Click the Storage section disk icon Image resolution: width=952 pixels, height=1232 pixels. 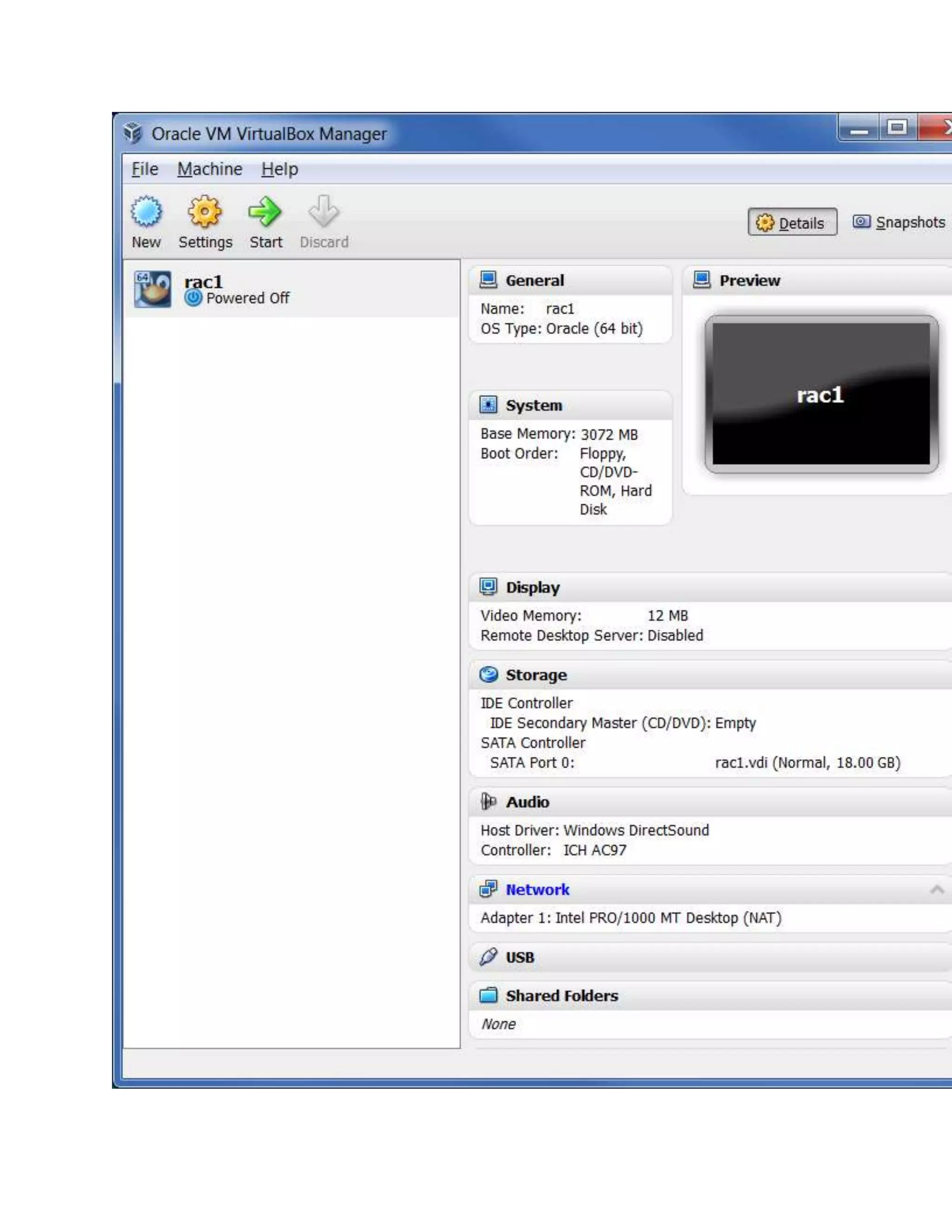coord(489,675)
